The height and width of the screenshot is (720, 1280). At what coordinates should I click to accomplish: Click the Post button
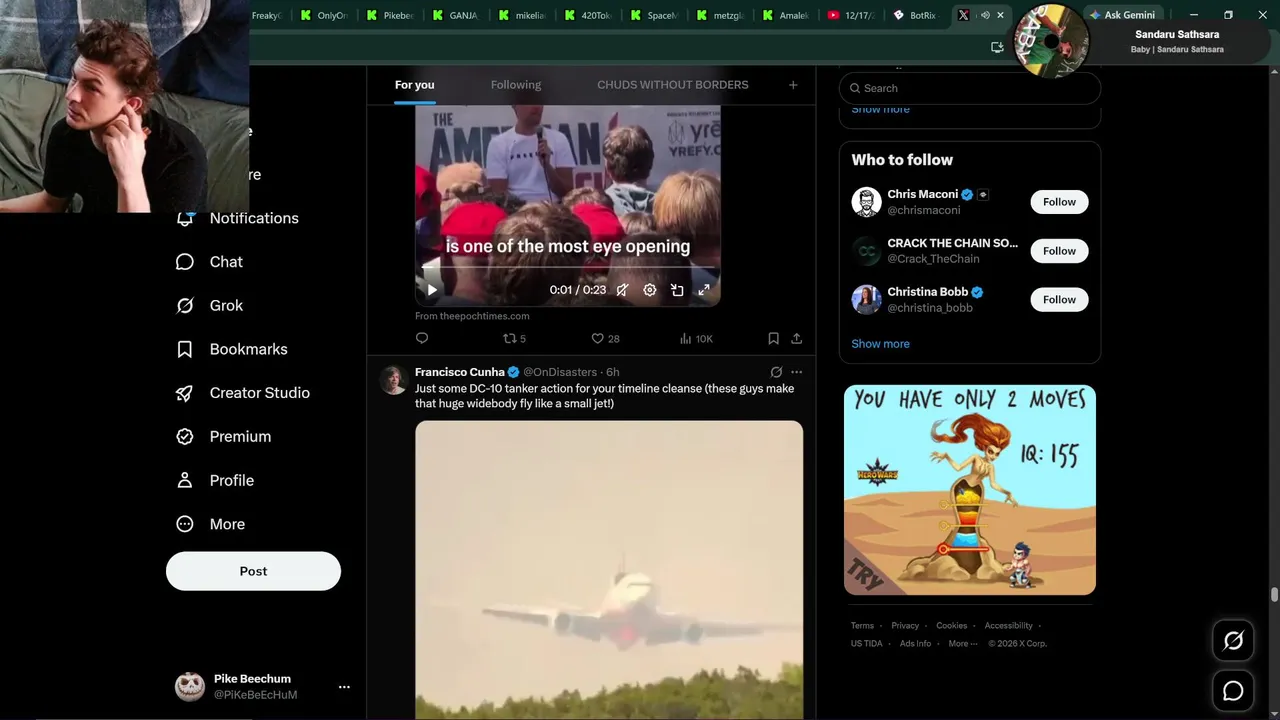(x=253, y=571)
